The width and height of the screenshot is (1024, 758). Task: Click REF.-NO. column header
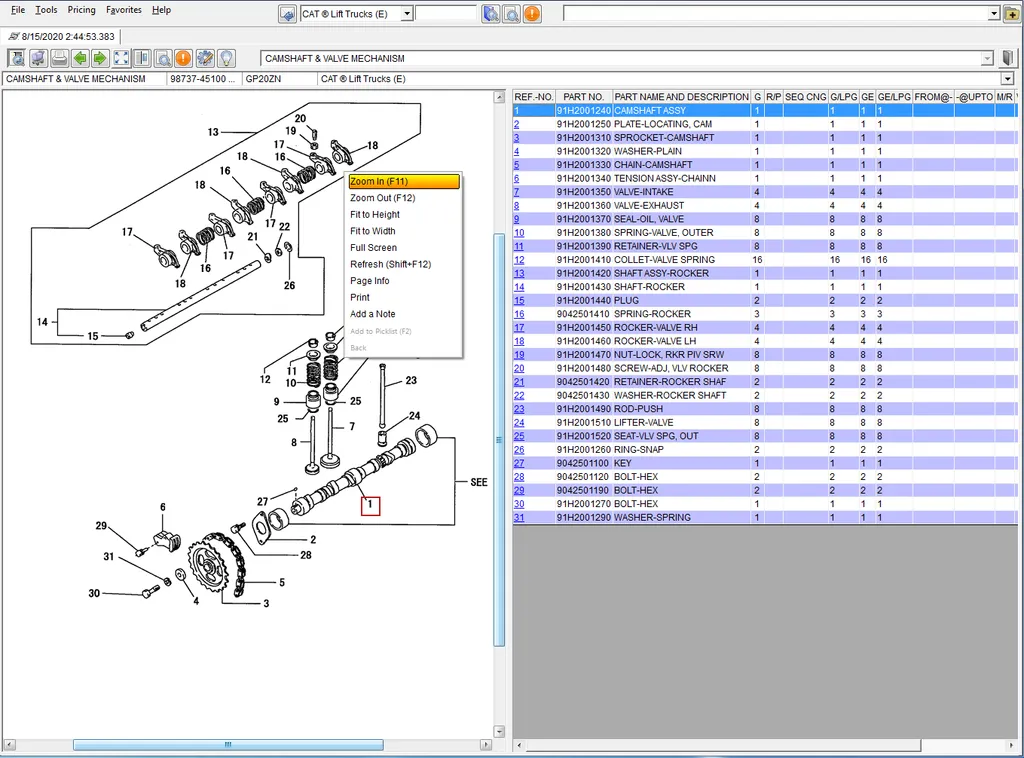click(534, 97)
